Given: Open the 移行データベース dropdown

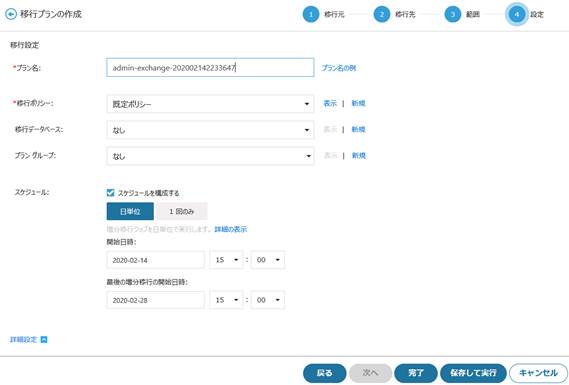Looking at the screenshot, I should coord(210,130).
